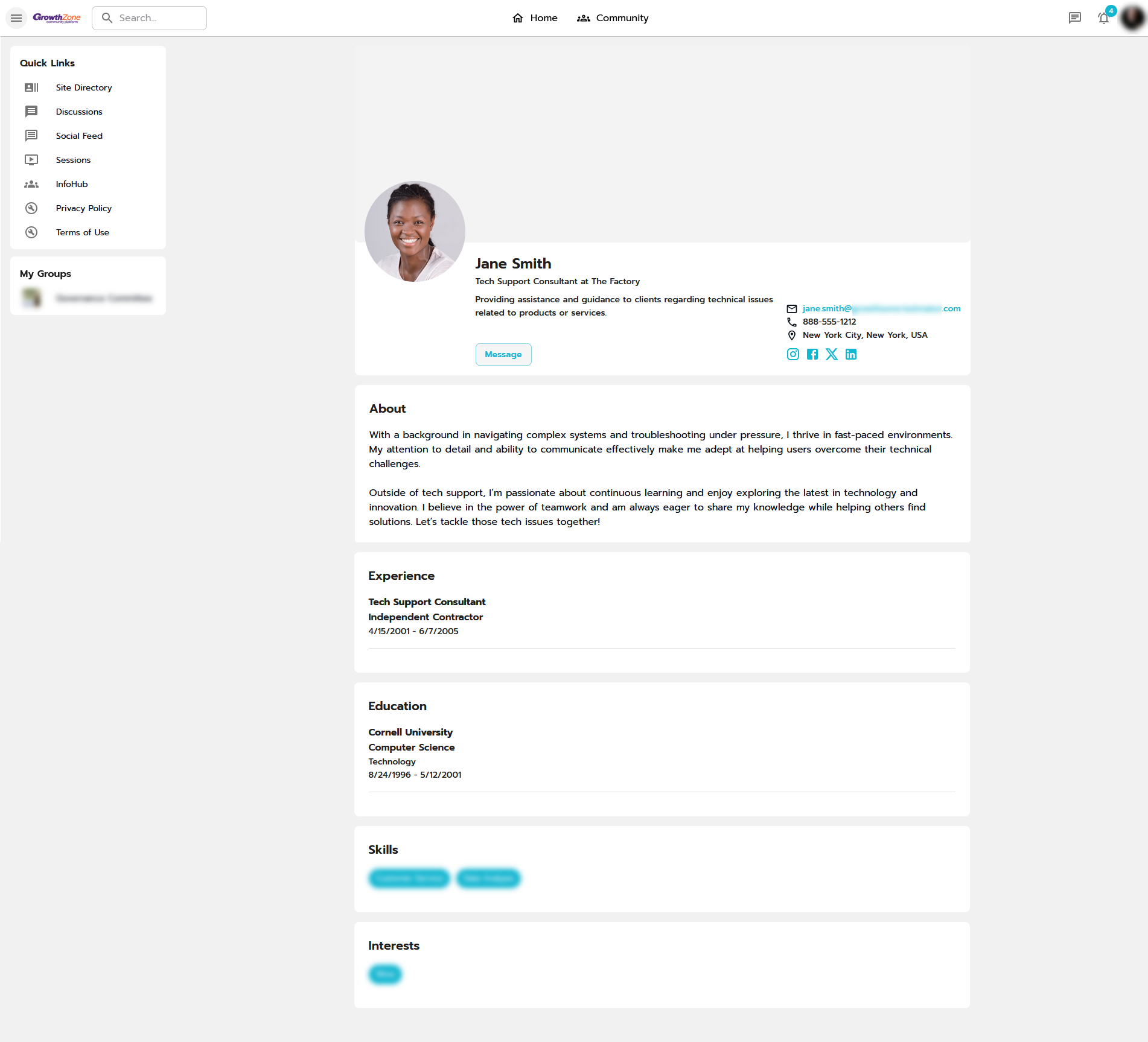Open Jane Smith's X (Twitter) icon
The width and height of the screenshot is (1148, 1042).
(832, 354)
